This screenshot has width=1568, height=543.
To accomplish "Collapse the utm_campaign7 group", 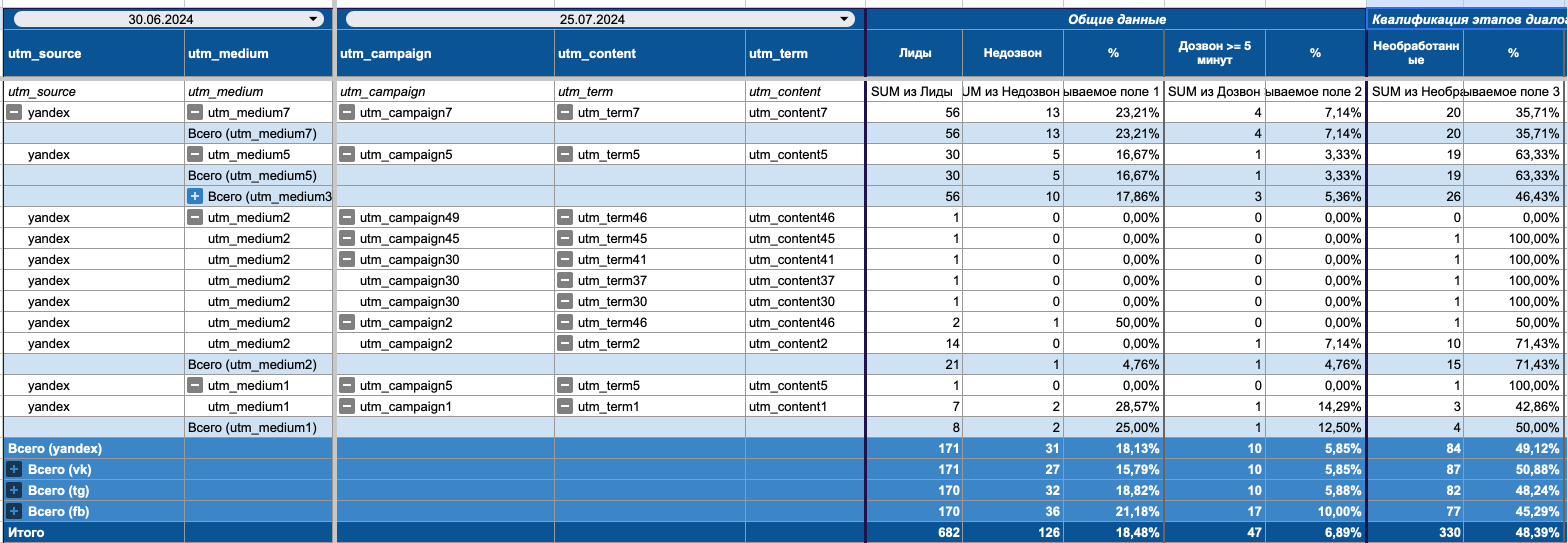I will (346, 113).
